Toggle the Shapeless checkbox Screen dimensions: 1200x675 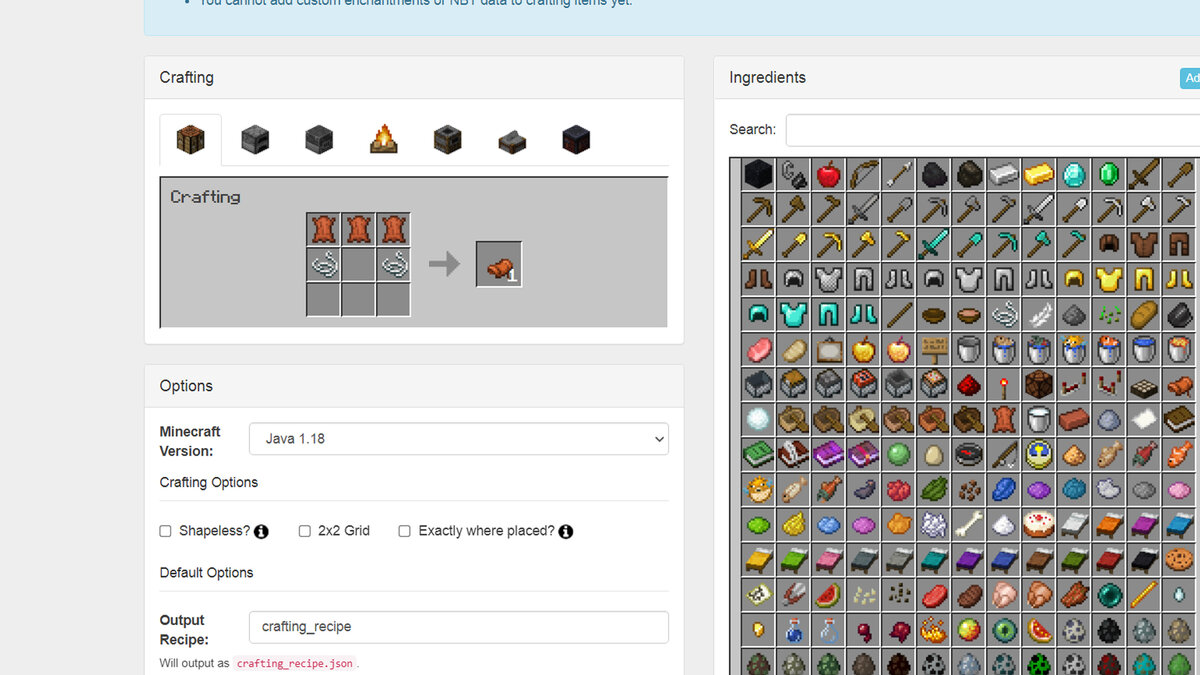166,531
